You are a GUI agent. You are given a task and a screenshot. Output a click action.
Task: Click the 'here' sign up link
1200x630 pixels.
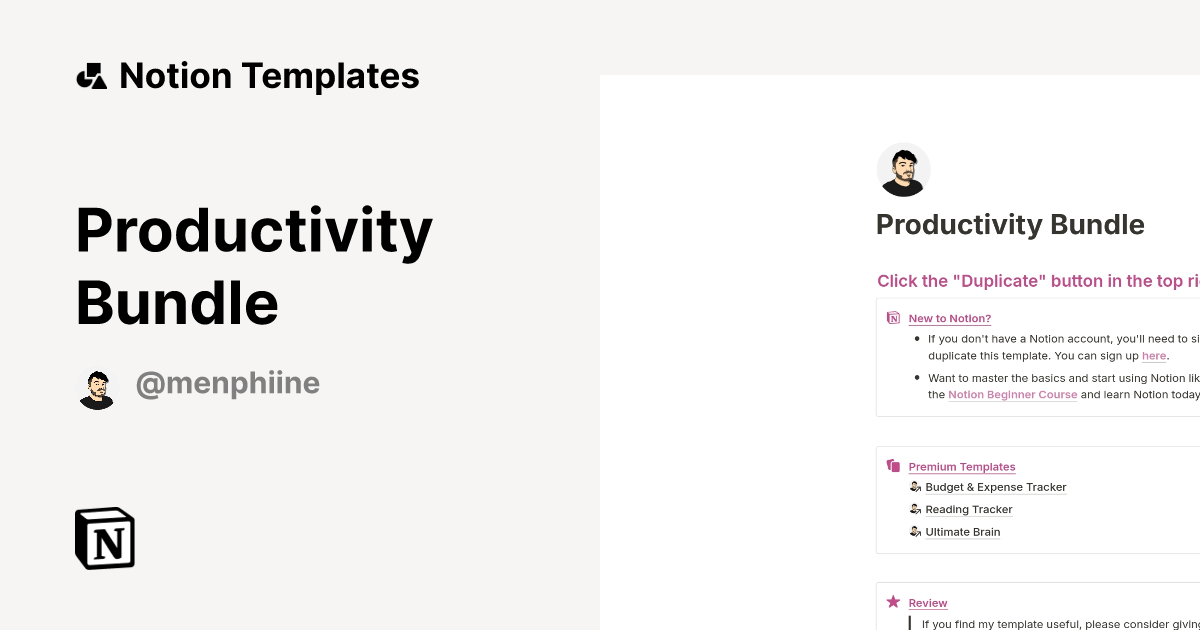pyautogui.click(x=1154, y=356)
